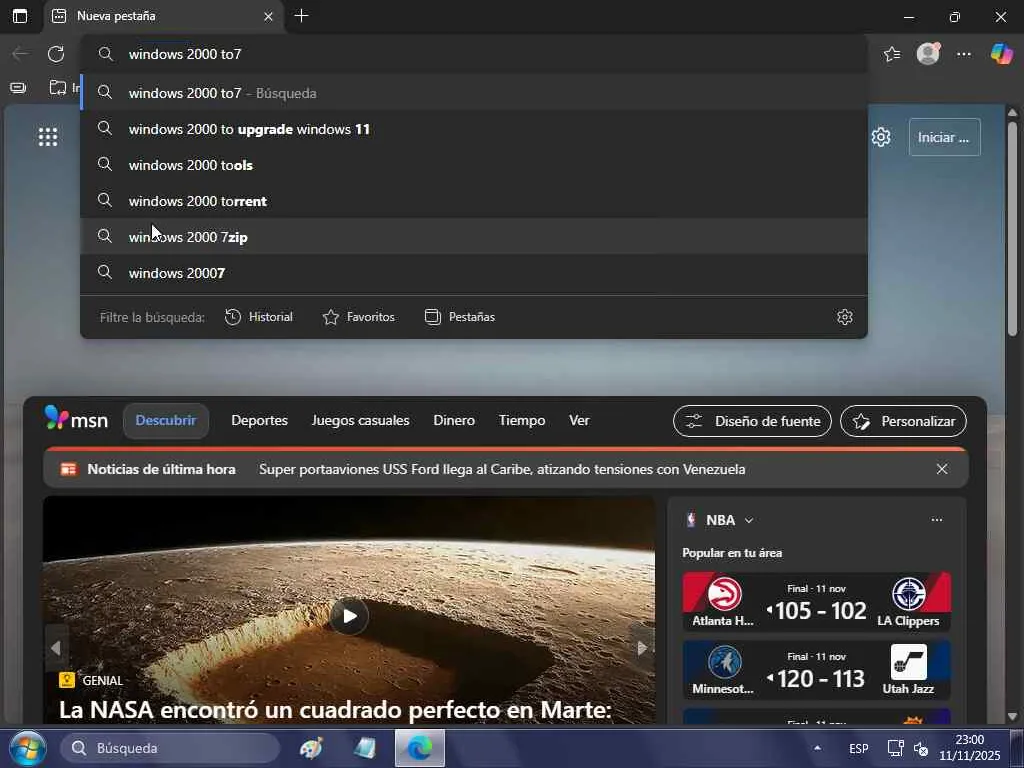Go to previous news slide arrow
The width and height of the screenshot is (1024, 768).
[56, 648]
